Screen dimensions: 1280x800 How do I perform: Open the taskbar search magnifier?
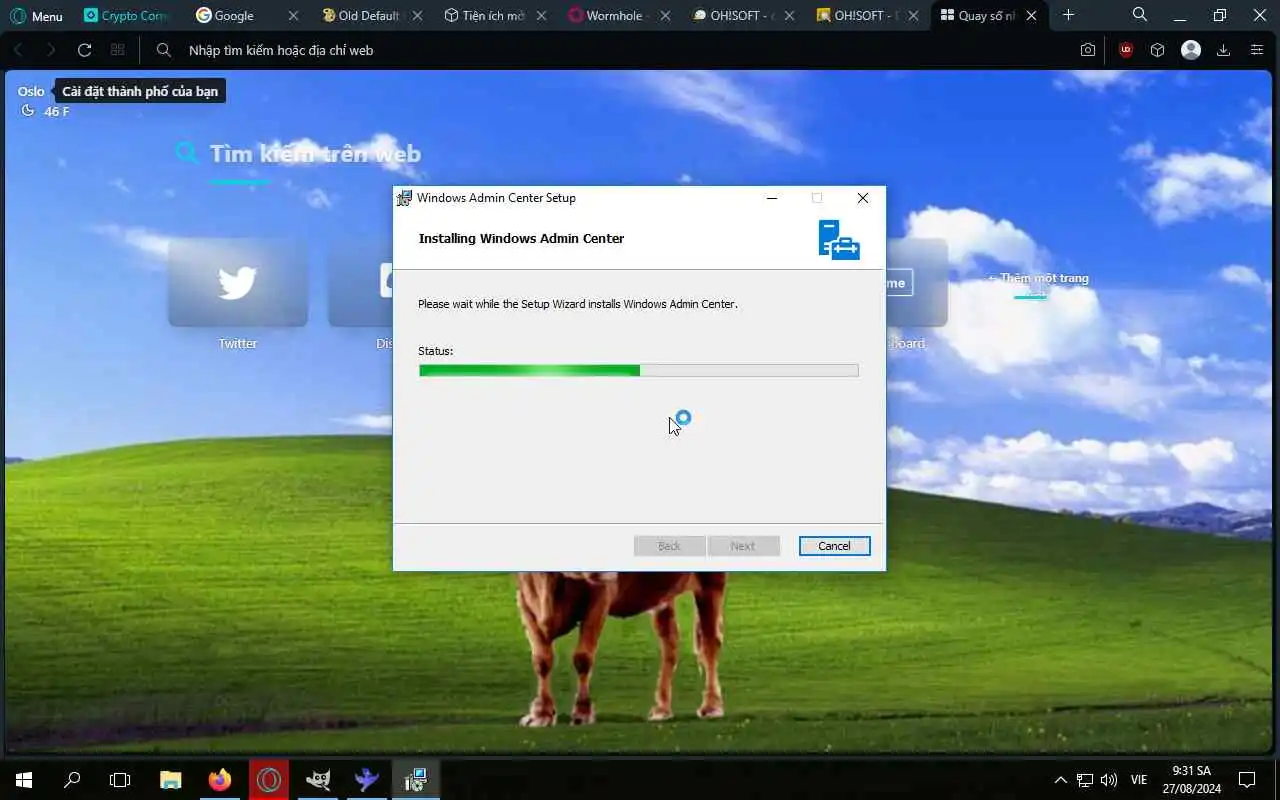72,780
